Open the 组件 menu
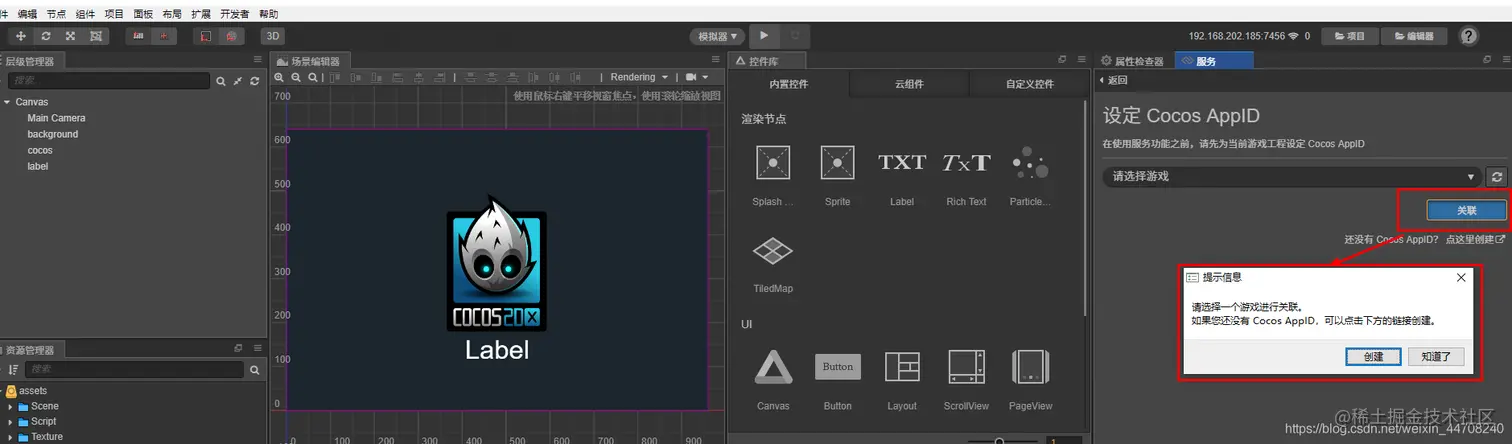1512x444 pixels. point(85,14)
